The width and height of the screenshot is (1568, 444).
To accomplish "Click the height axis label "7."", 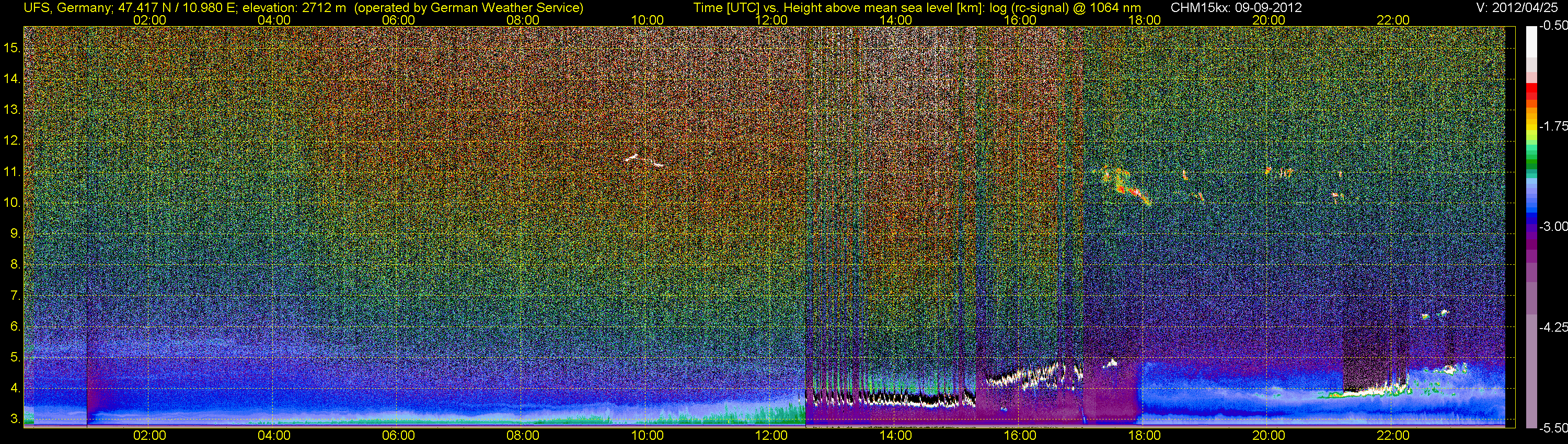I will (15, 296).
